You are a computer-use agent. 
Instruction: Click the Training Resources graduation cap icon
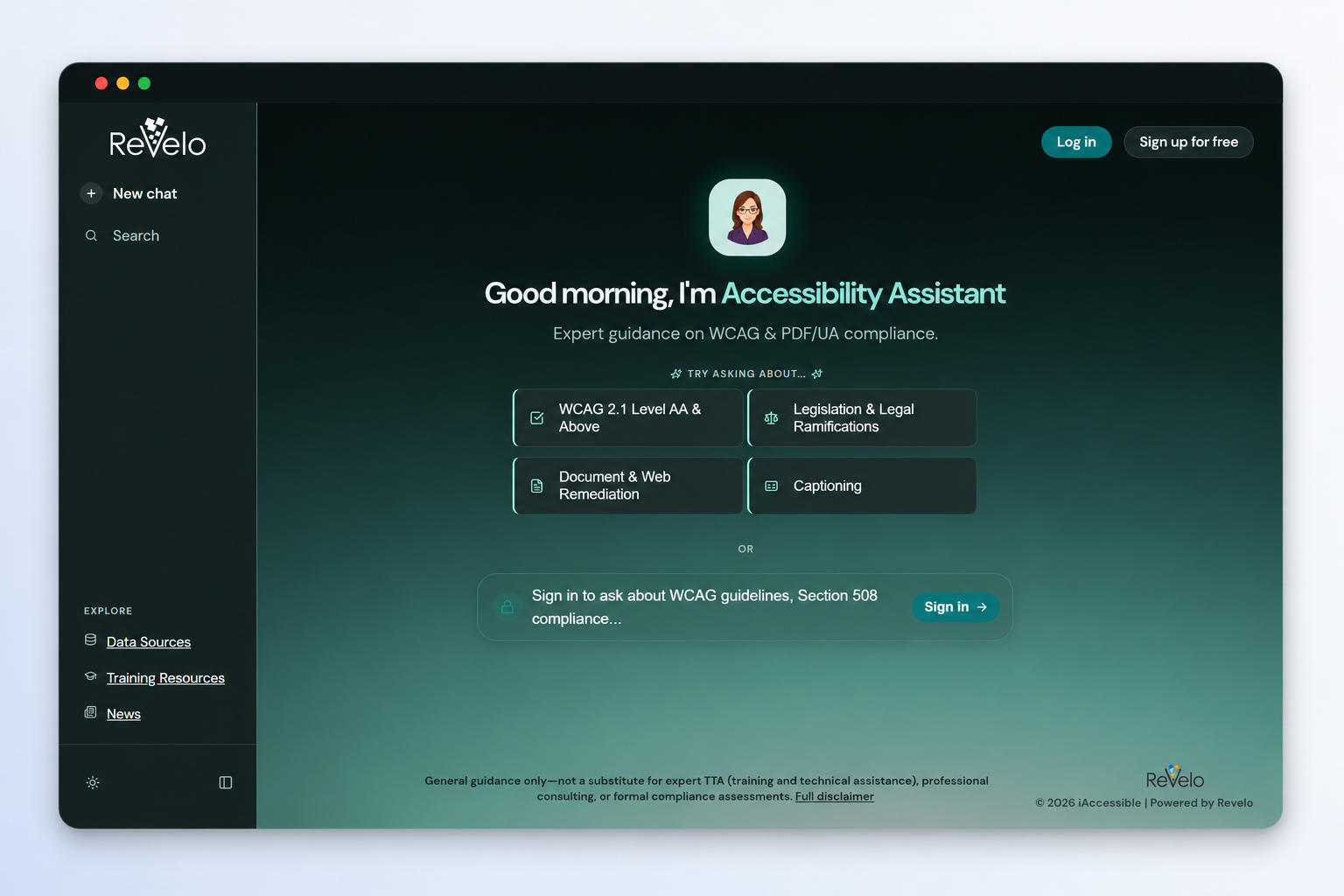pyautogui.click(x=90, y=676)
